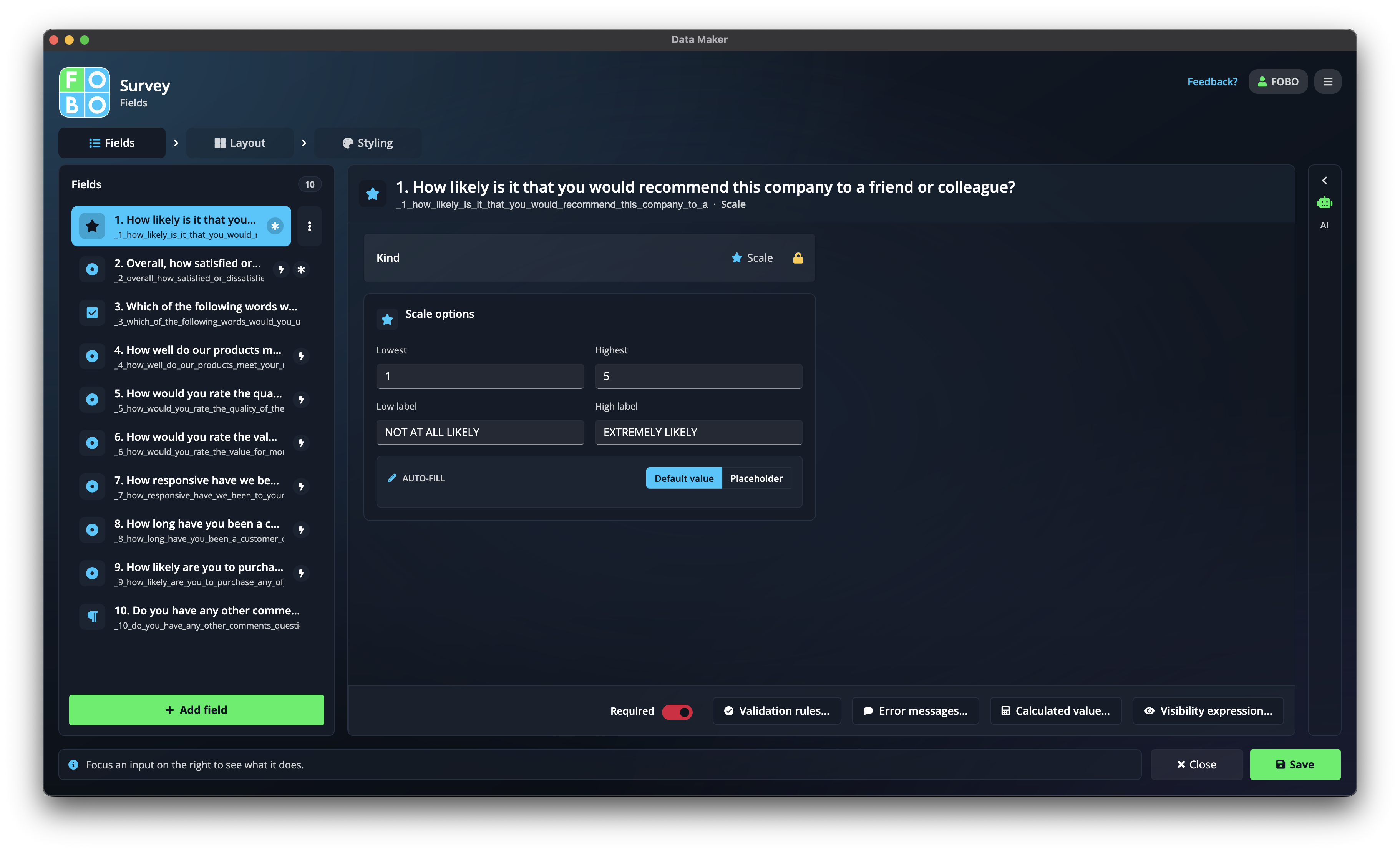
Task: Click the lightning bolt icon on field 2
Action: click(x=281, y=269)
